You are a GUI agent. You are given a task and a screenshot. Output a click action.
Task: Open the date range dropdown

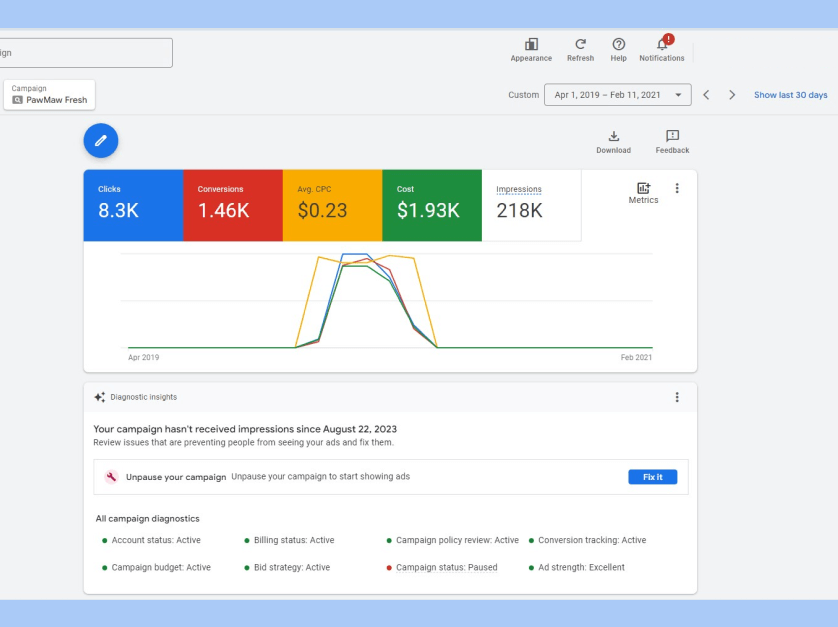(x=618, y=95)
